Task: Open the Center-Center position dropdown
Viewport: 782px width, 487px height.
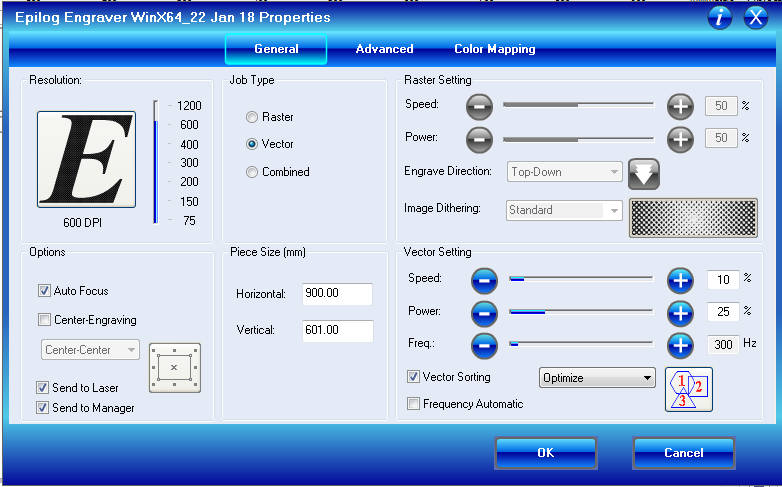Action: 90,350
